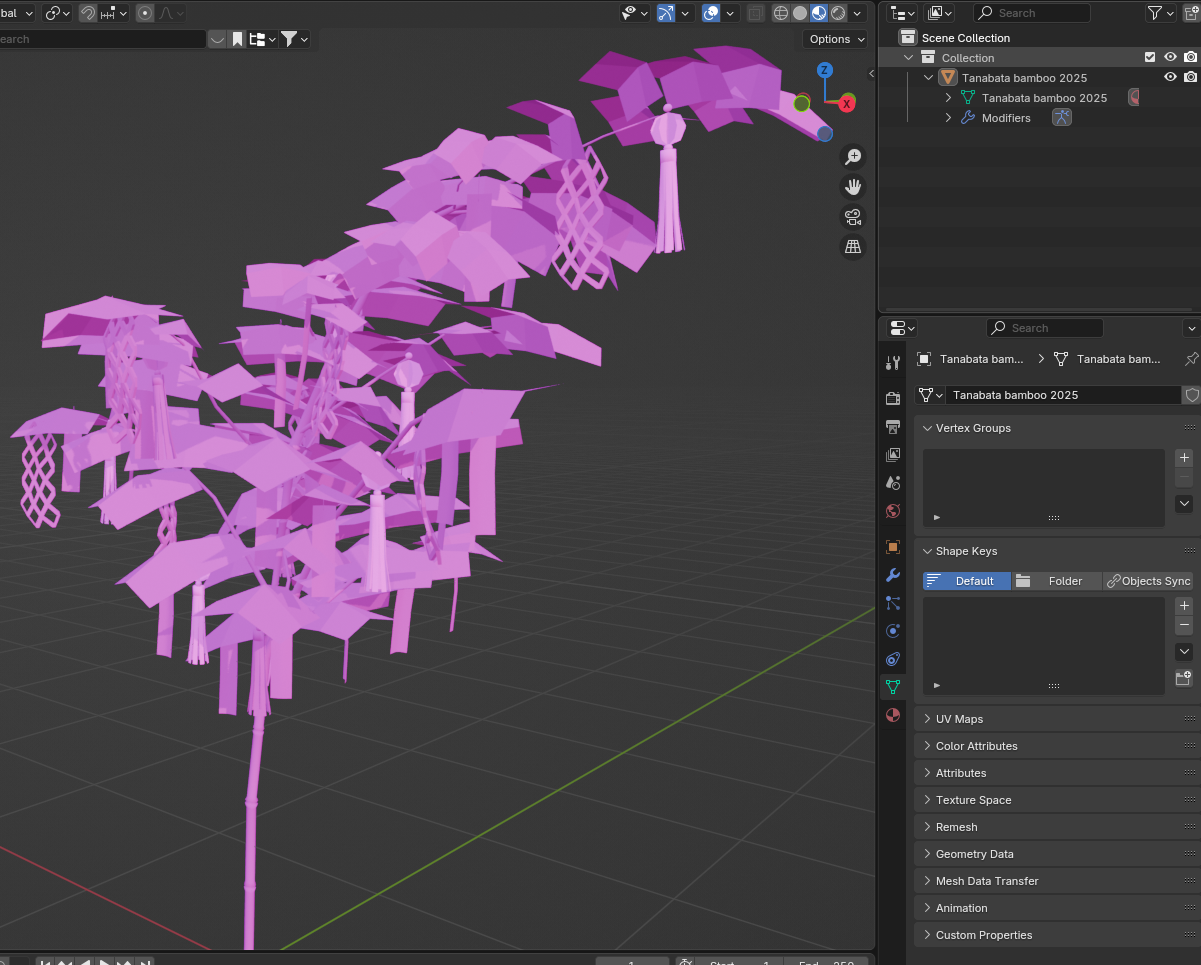Open the Modifiers properties tab

click(893, 575)
